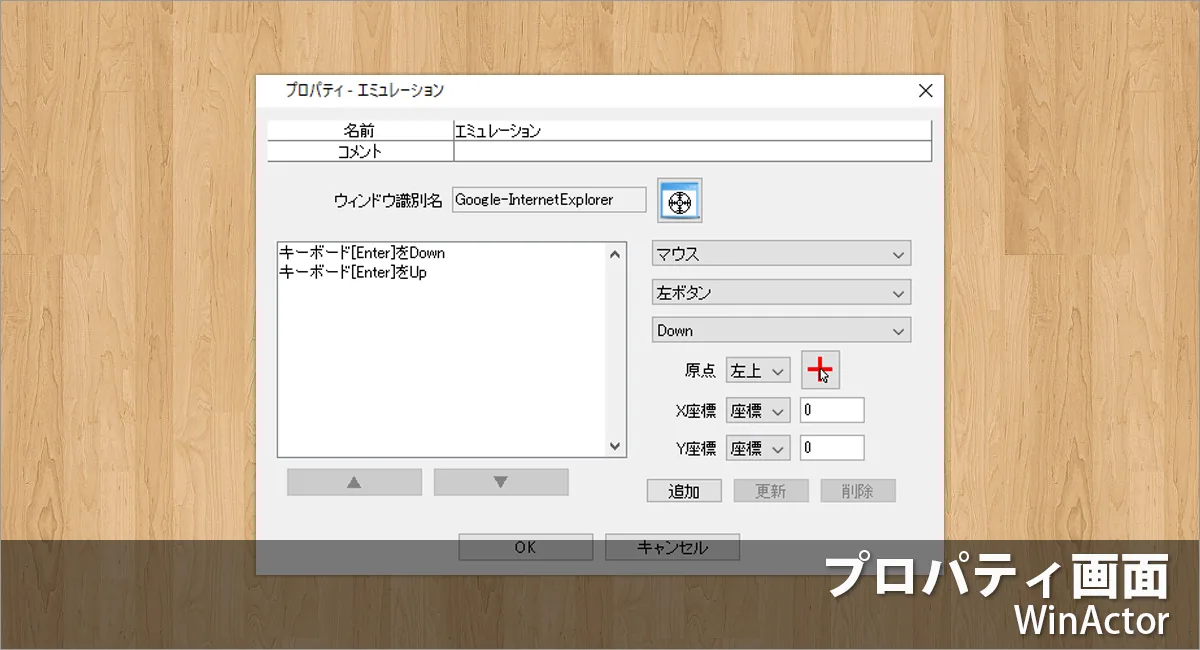Click the action list scrollbar up arrow
1200x650 pixels.
(x=616, y=254)
